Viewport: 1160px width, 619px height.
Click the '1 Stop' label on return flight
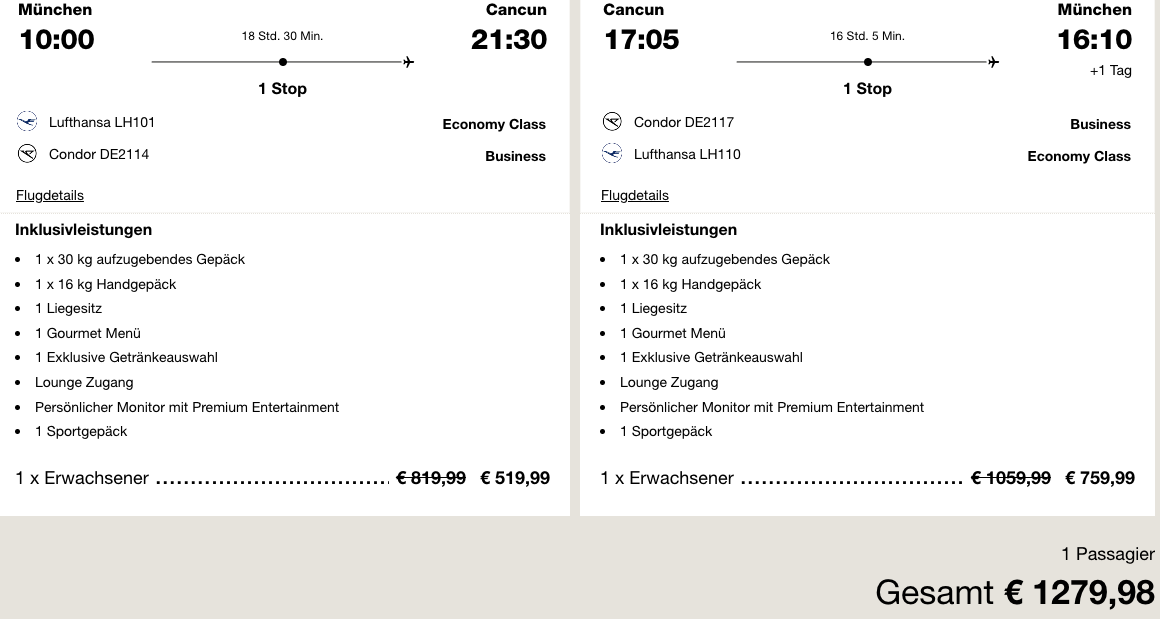868,88
